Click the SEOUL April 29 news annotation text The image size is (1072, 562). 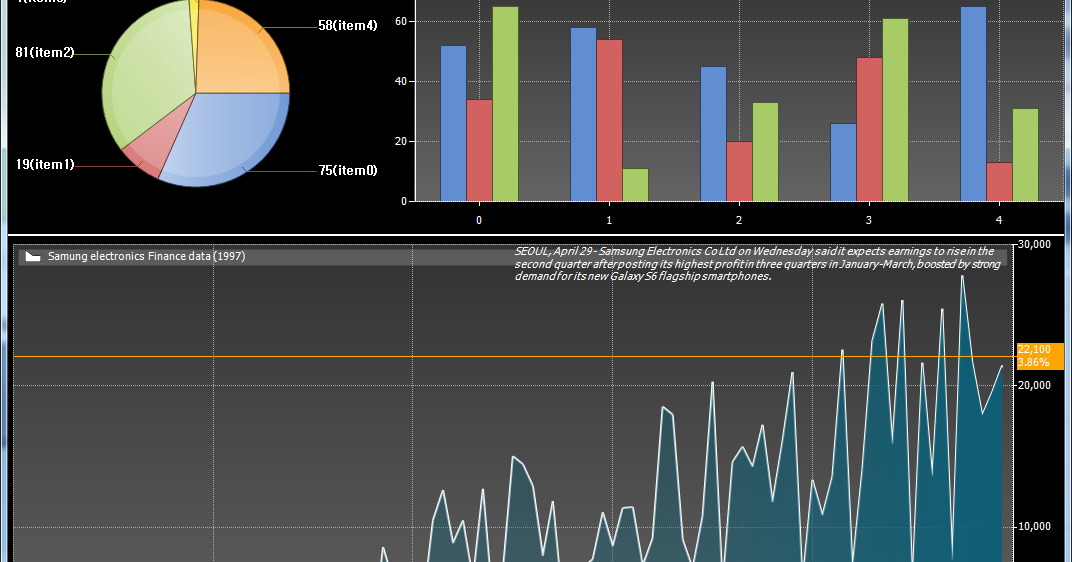[x=757, y=264]
